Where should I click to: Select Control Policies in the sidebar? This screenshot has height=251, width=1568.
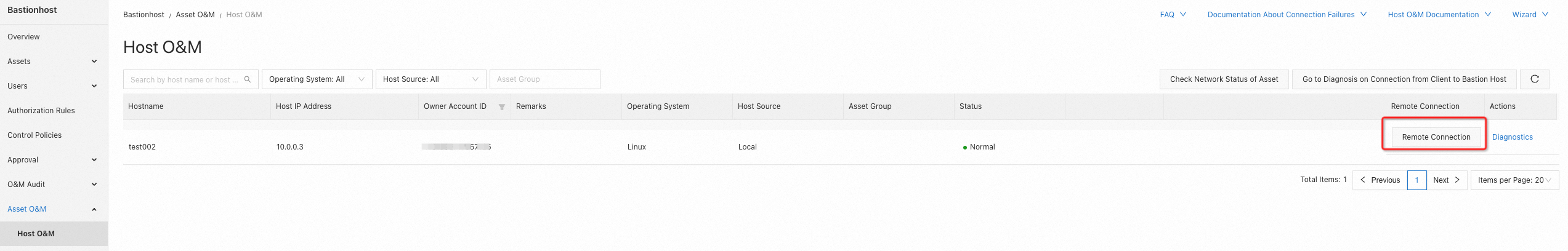coord(34,135)
